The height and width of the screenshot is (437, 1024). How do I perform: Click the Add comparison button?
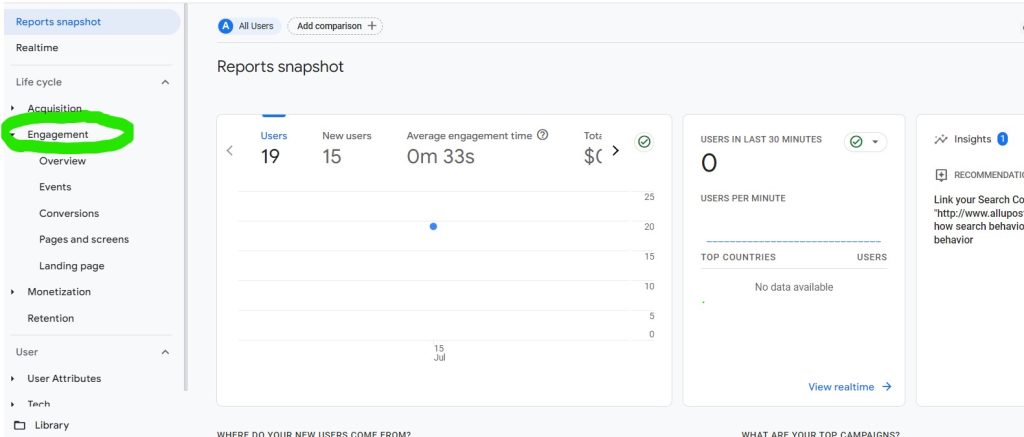click(335, 26)
